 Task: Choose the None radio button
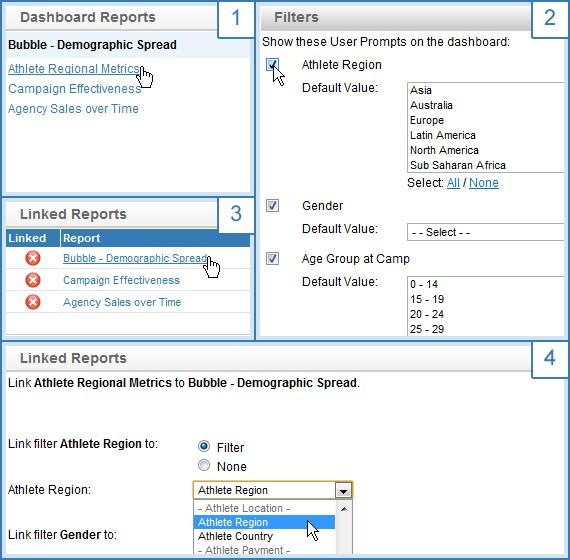[204, 465]
